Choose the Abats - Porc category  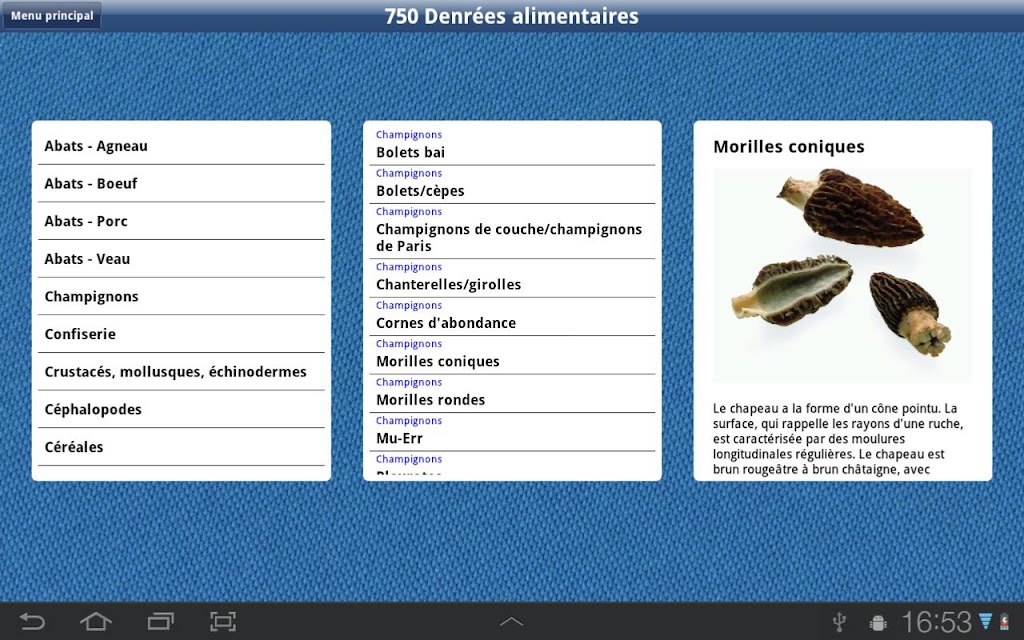[181, 221]
